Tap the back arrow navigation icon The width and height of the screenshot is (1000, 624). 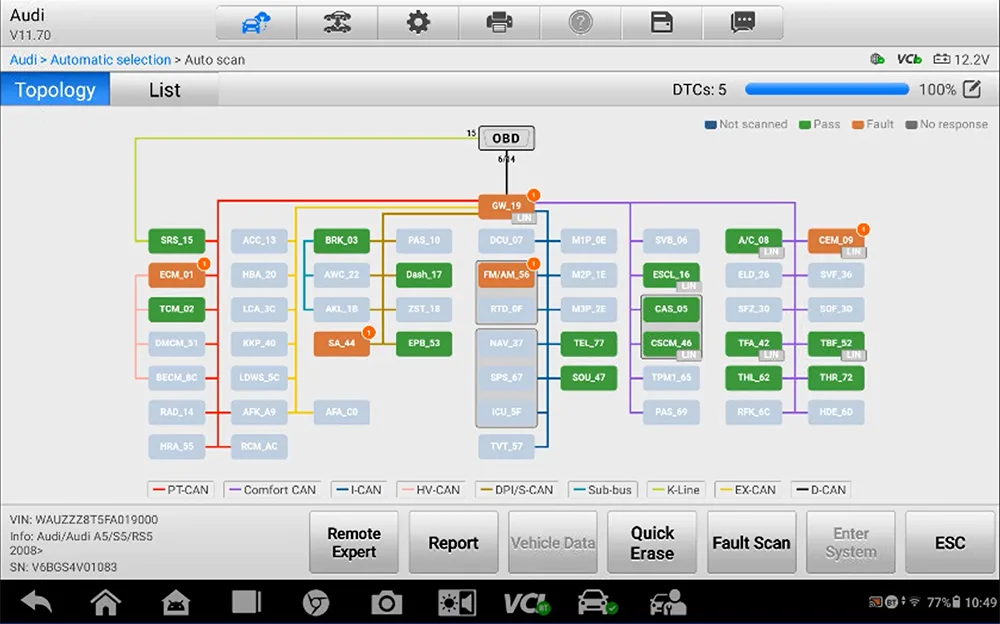36,602
